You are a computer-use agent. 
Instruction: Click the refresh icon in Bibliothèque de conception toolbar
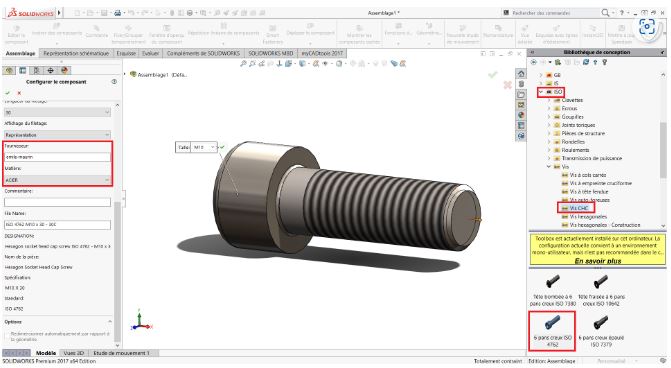point(586,62)
